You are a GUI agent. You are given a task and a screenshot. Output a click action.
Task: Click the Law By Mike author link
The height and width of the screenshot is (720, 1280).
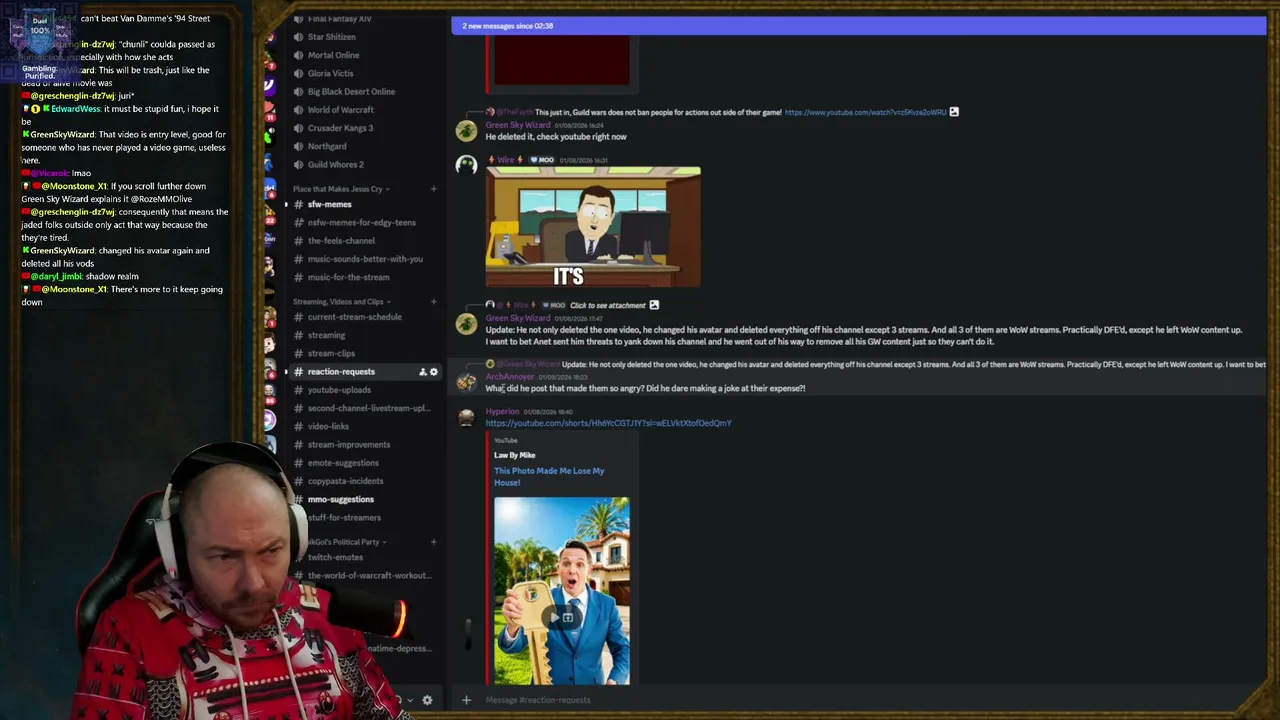click(514, 455)
